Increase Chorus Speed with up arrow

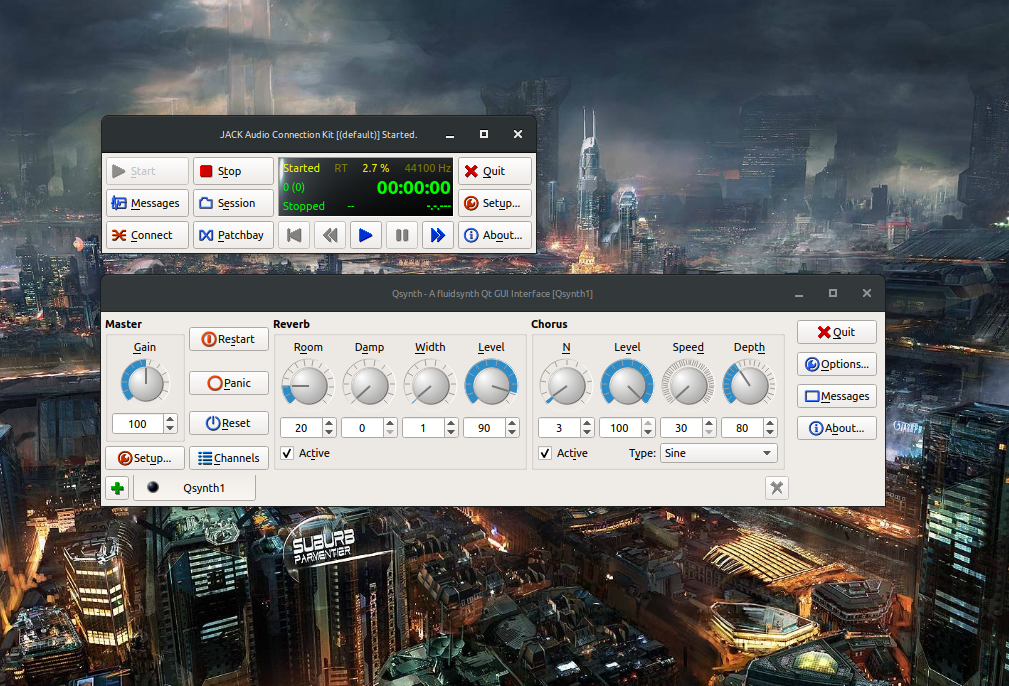click(708, 423)
